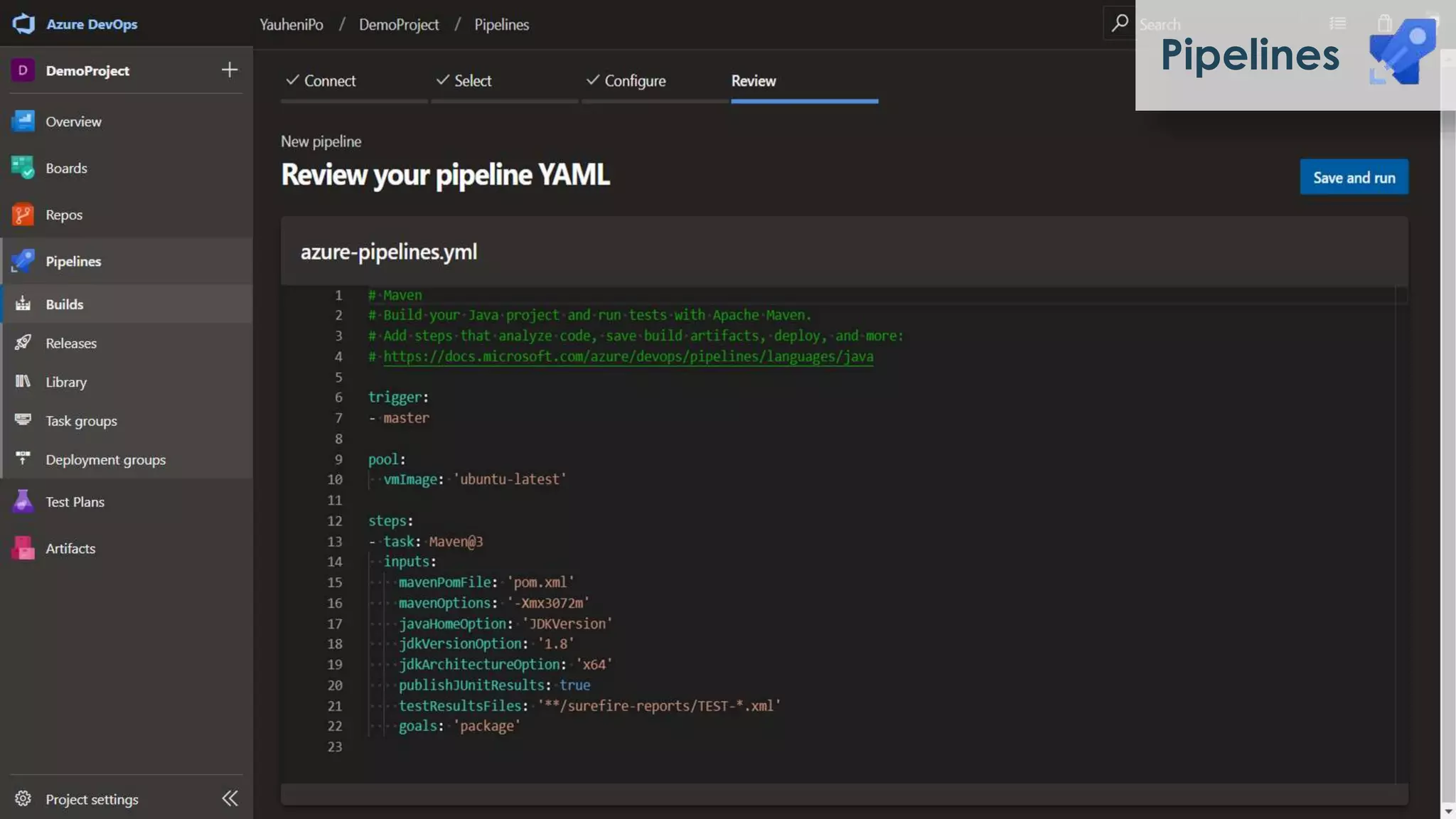Image resolution: width=1456 pixels, height=819 pixels.
Task: Click the DemoProject breadcrumb link
Action: pos(398,24)
